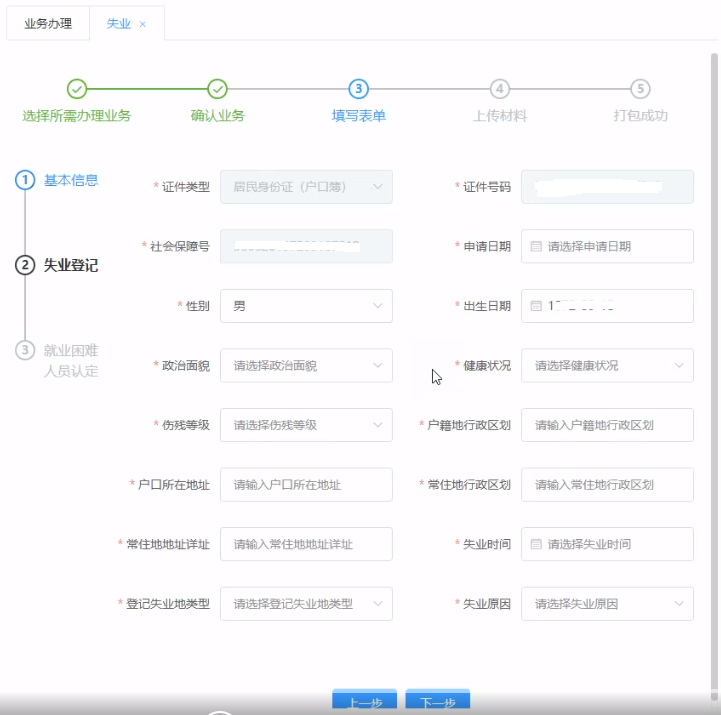Open the 伤残等级 dropdown
The height and width of the screenshot is (715, 721).
(306, 425)
